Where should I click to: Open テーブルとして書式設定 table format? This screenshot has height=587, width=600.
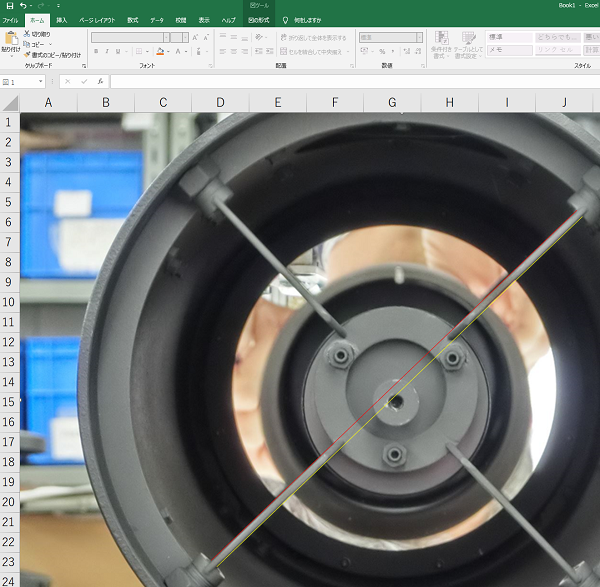pyautogui.click(x=469, y=45)
